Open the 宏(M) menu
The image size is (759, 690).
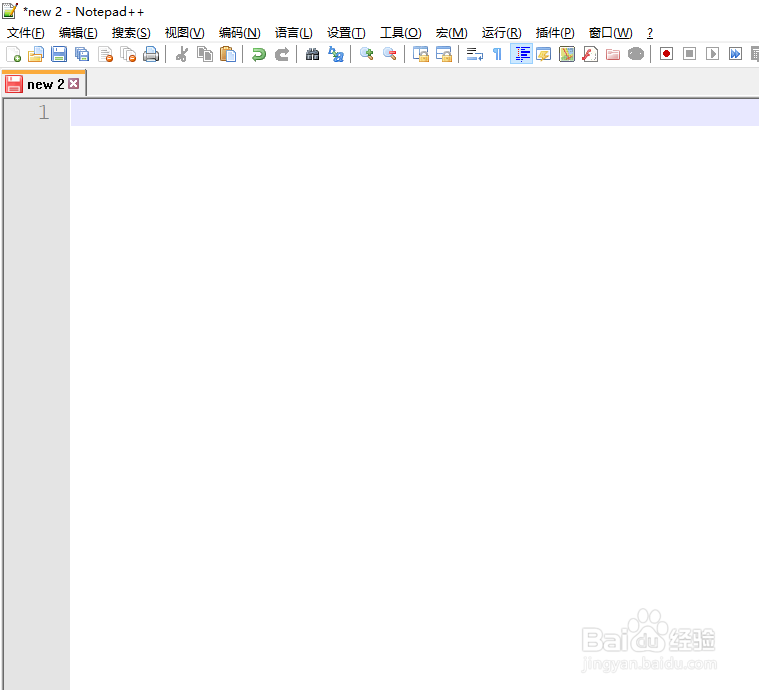coord(452,32)
